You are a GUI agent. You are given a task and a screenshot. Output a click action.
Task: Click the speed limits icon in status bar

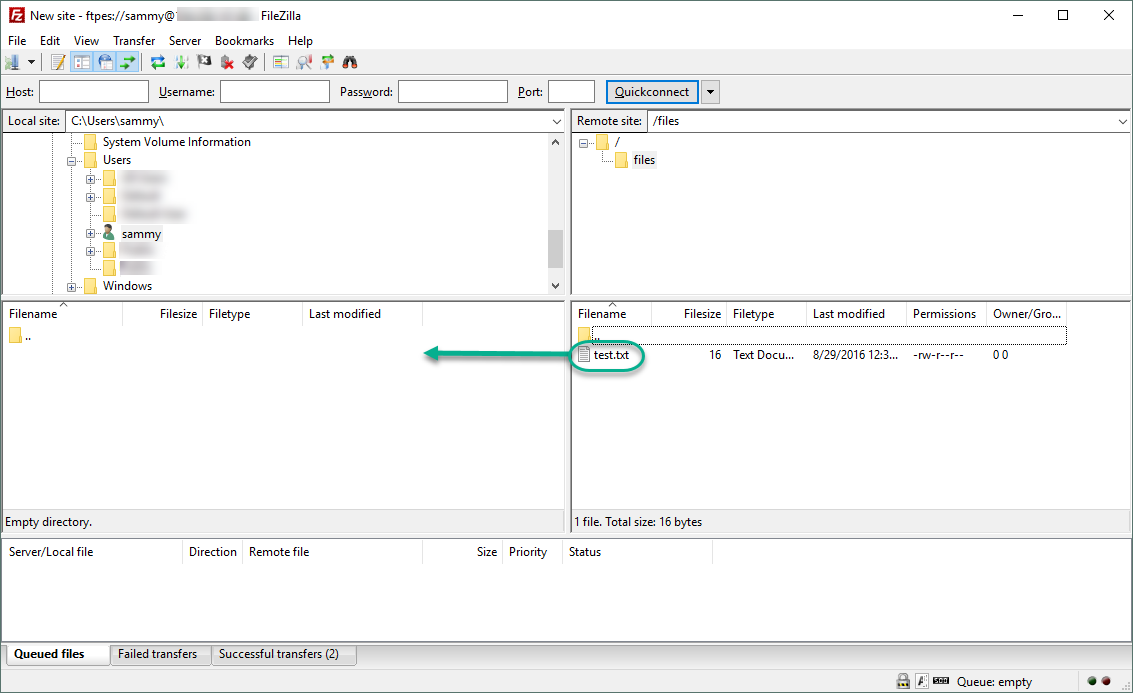tap(922, 681)
